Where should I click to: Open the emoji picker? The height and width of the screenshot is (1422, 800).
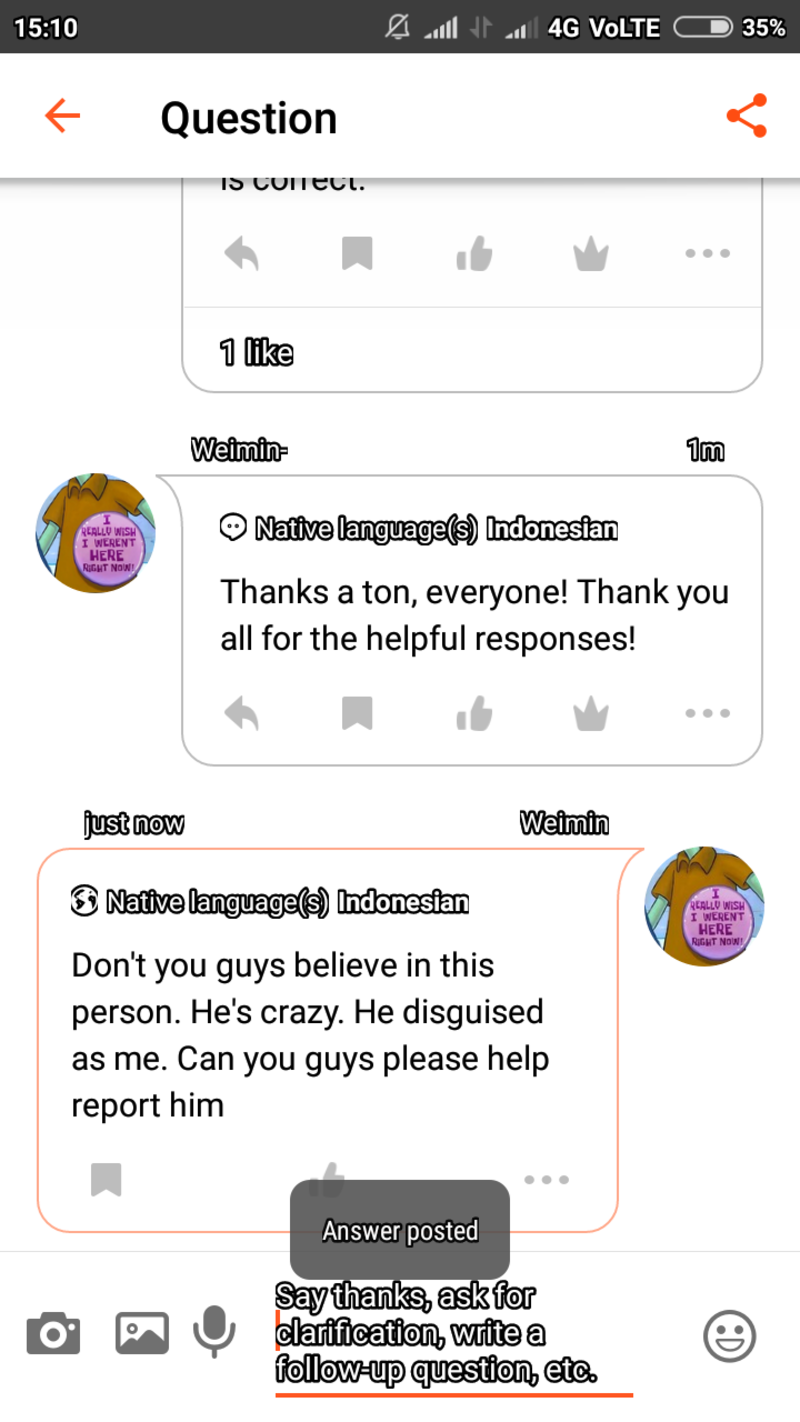coord(729,1335)
